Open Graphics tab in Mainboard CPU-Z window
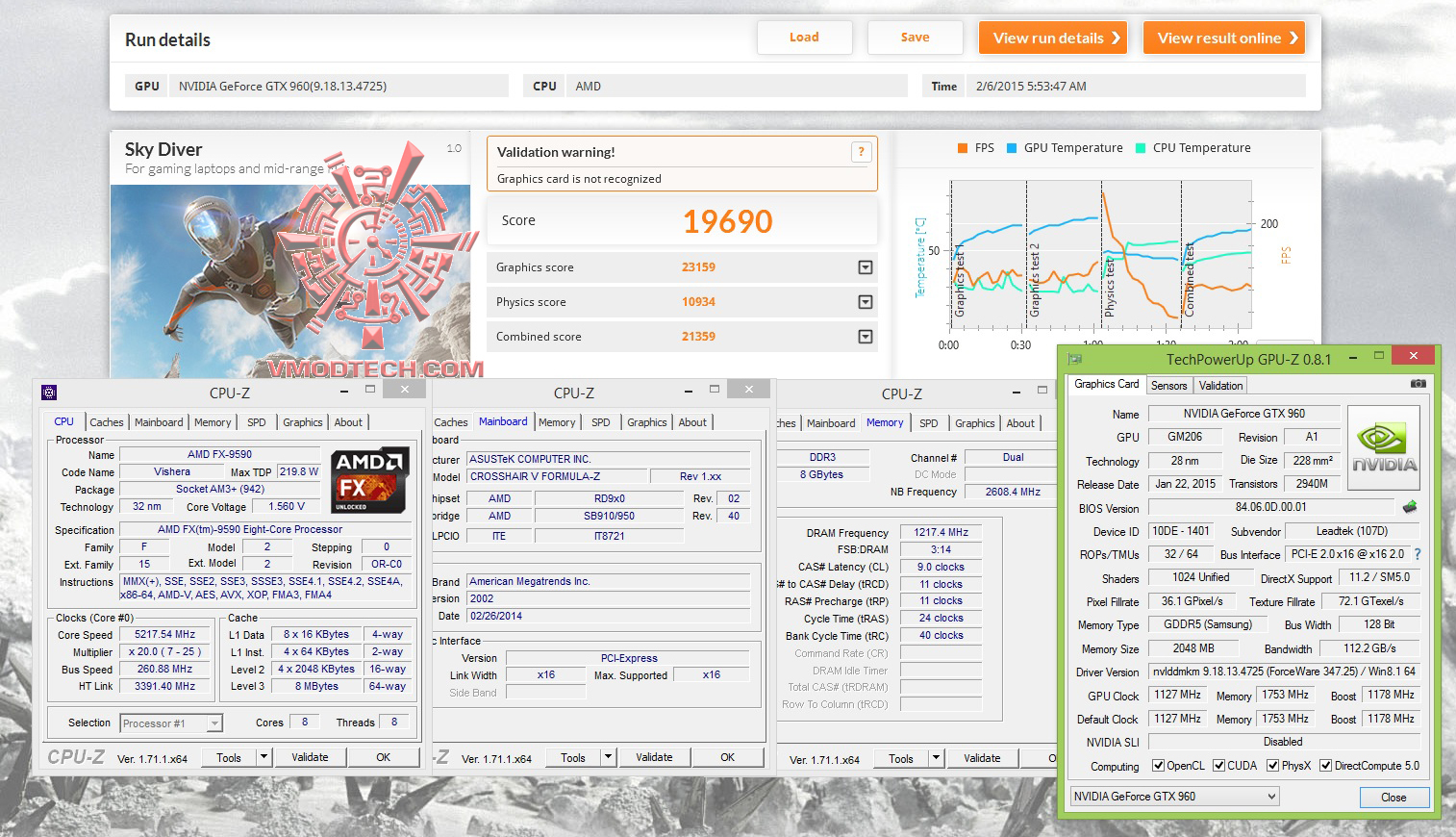Image resolution: width=1456 pixels, height=837 pixels. click(x=647, y=422)
